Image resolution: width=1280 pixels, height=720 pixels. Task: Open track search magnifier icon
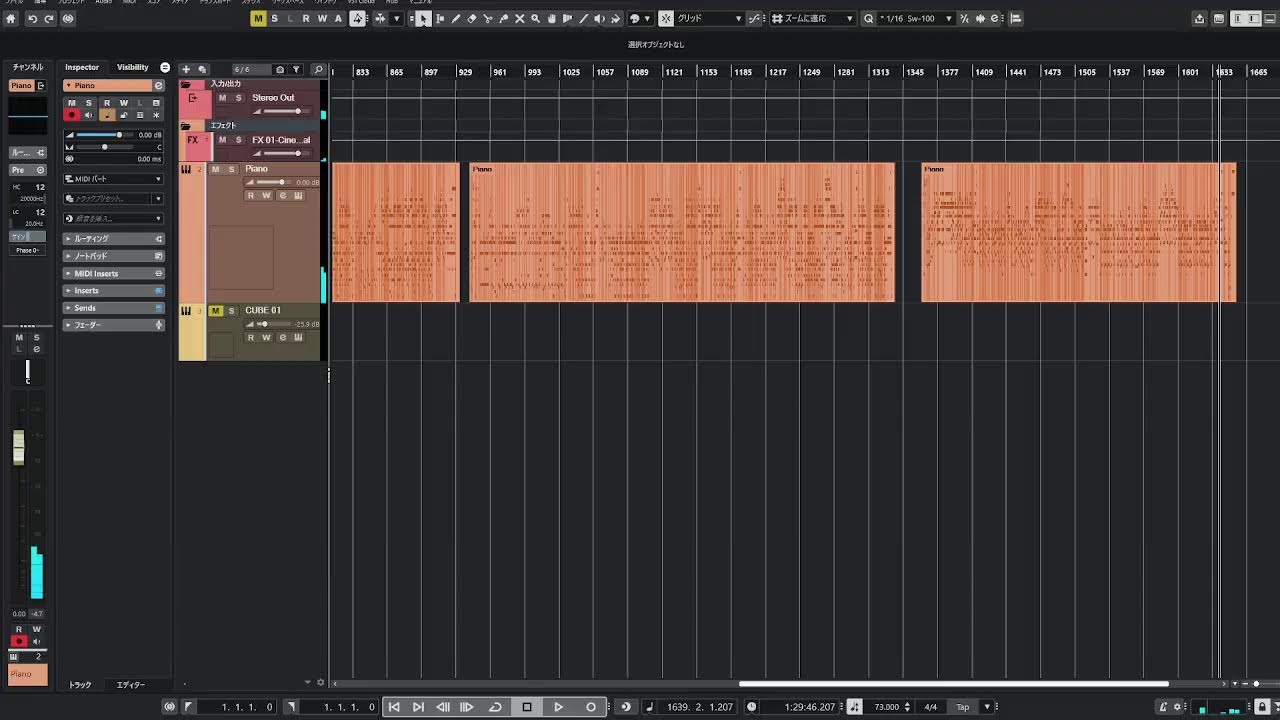click(319, 70)
